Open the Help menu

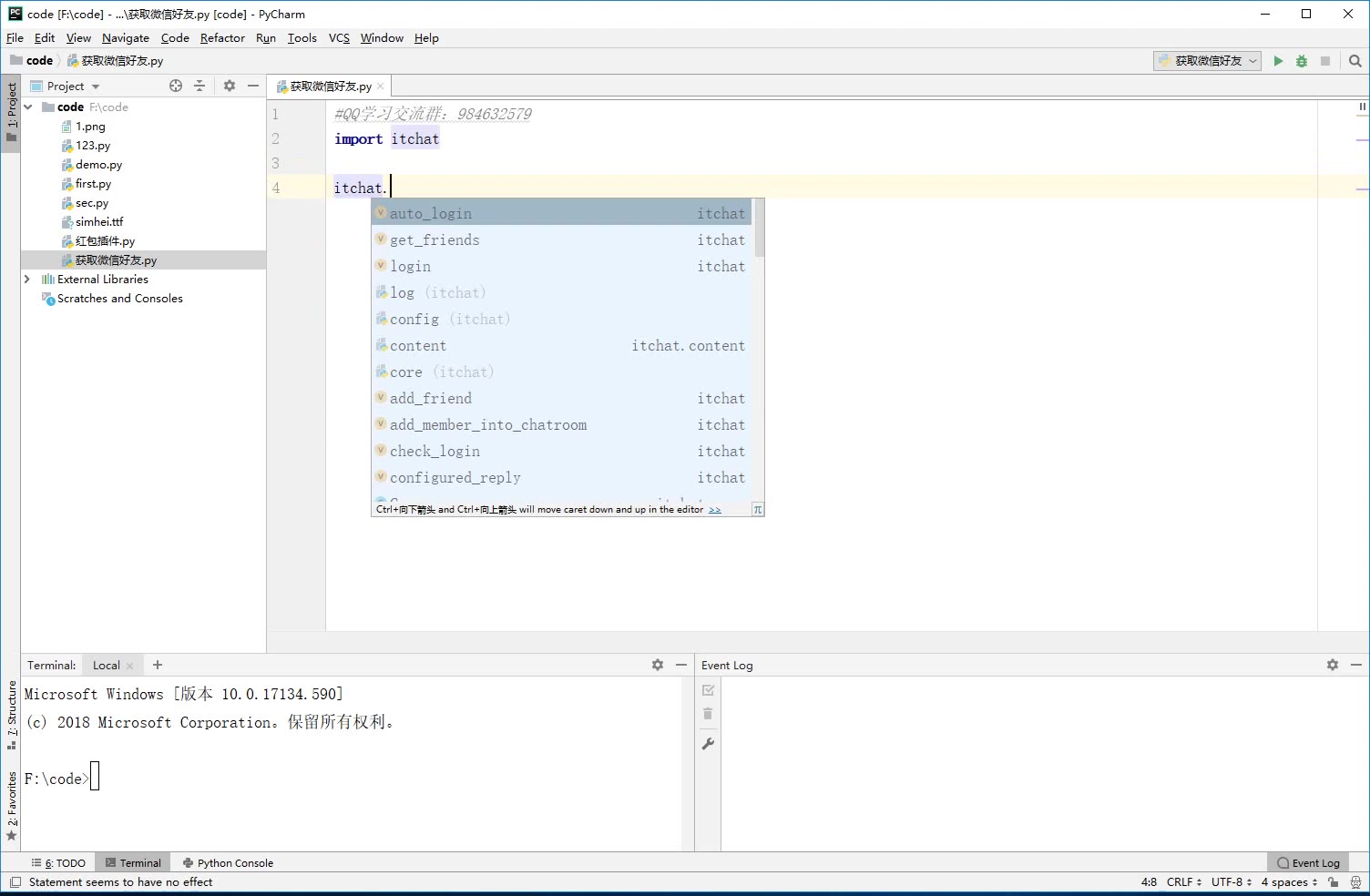click(x=426, y=38)
